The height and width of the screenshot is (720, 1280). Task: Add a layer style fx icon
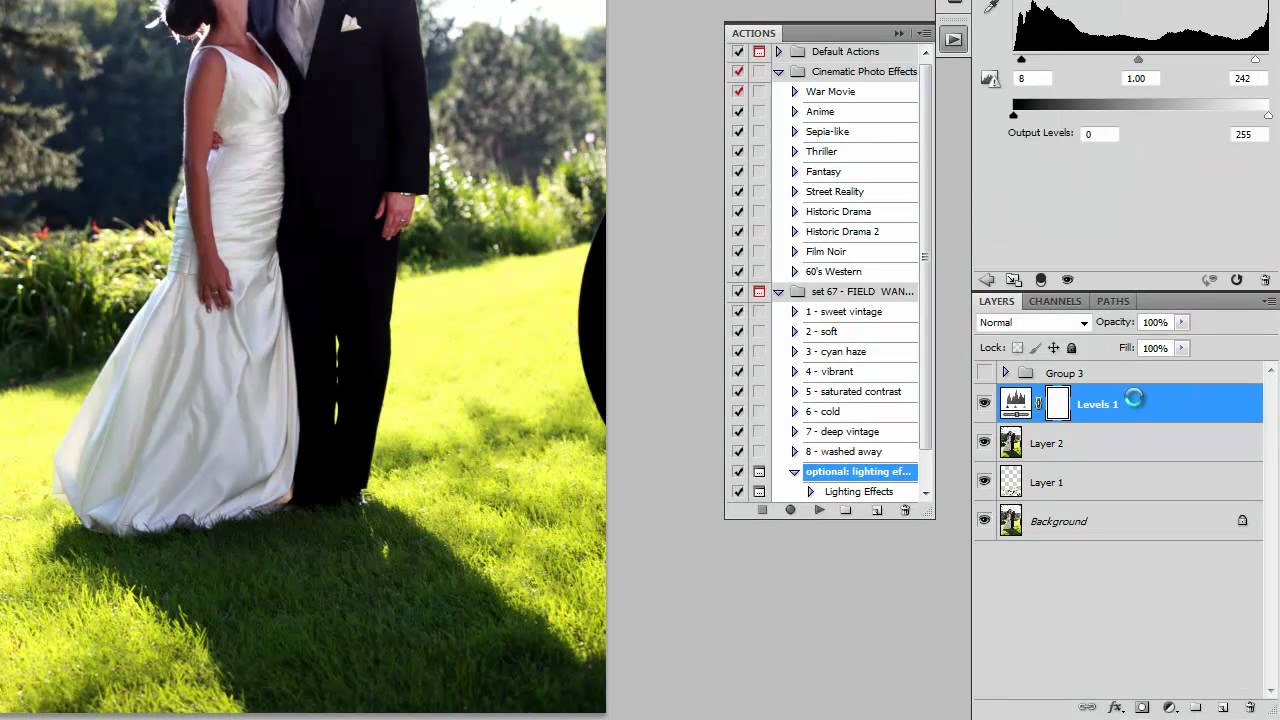tap(1116, 707)
